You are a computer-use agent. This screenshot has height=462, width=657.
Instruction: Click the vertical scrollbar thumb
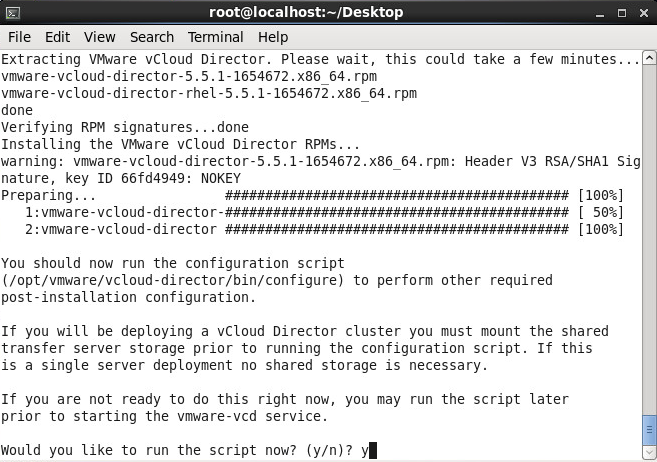coord(649,430)
